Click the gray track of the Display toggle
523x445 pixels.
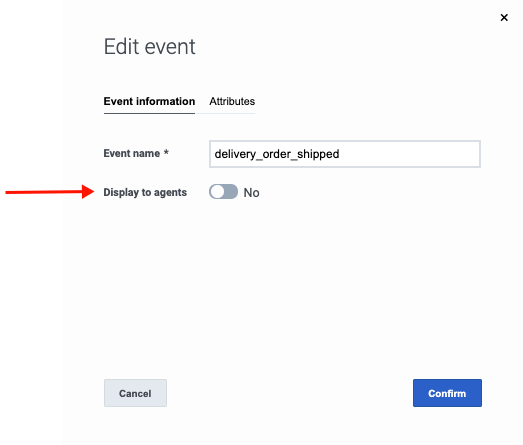(231, 192)
